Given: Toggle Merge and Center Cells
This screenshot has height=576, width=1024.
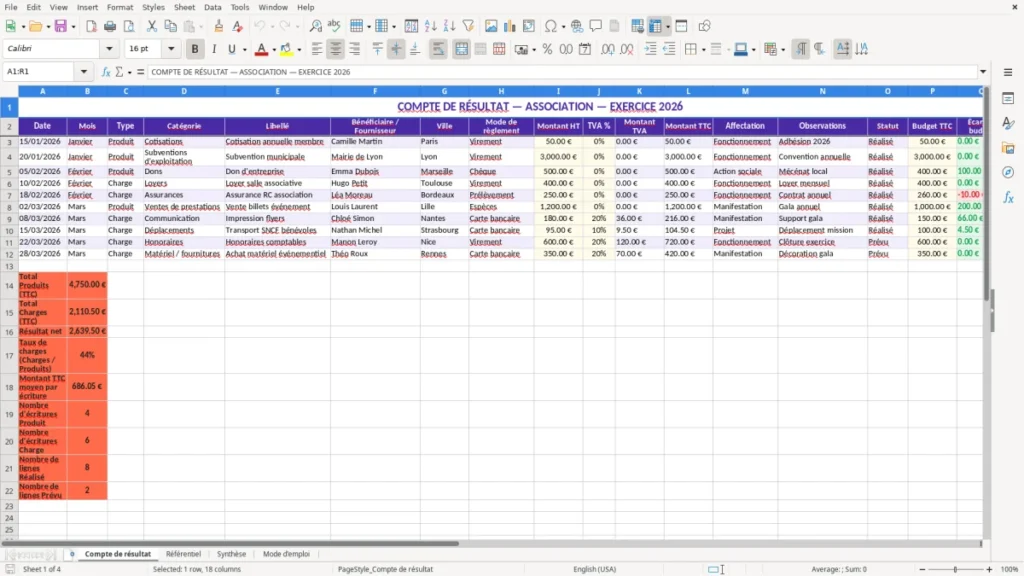Looking at the screenshot, I should [461, 49].
